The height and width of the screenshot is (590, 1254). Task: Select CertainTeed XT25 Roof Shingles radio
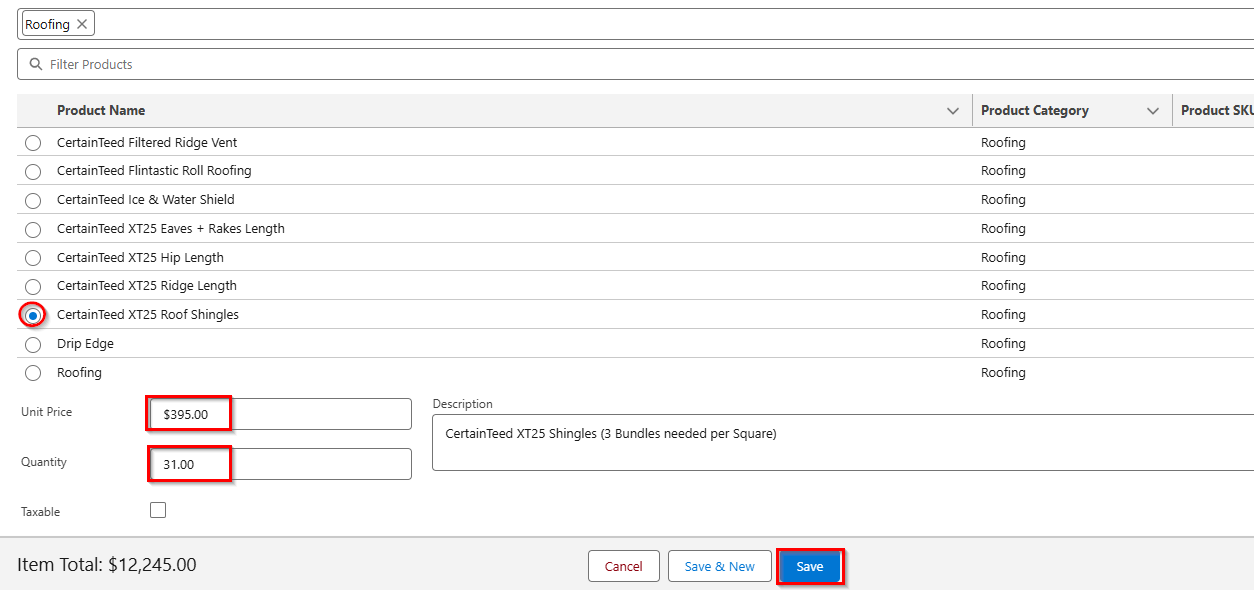pos(33,315)
